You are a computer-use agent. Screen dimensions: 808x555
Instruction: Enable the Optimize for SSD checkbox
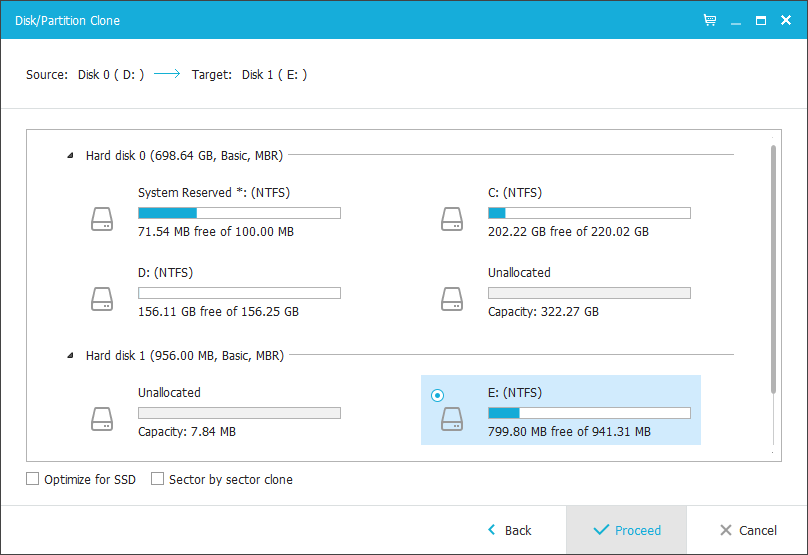pyautogui.click(x=32, y=479)
